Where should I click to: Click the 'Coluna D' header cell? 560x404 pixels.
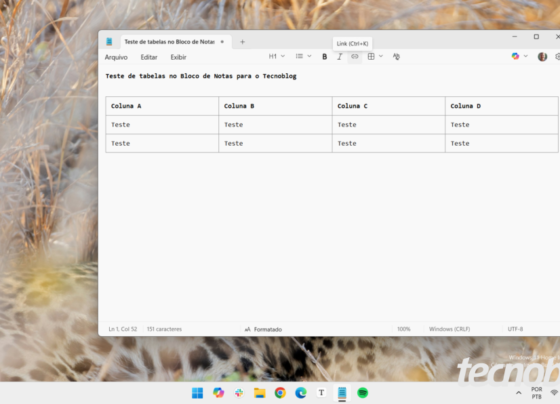[502, 106]
